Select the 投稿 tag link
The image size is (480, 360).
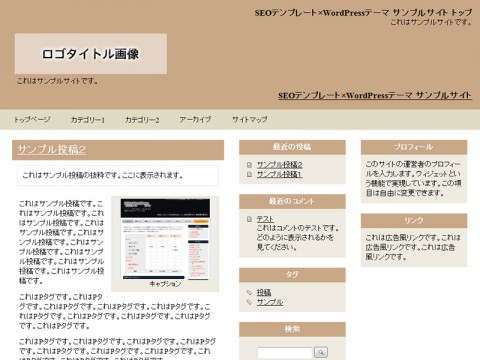coord(264,292)
